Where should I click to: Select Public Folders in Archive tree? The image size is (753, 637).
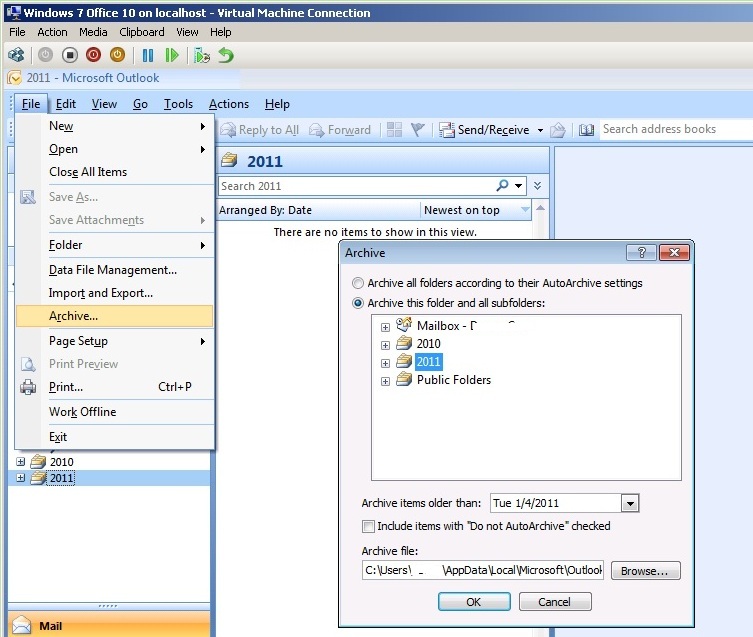tap(454, 380)
